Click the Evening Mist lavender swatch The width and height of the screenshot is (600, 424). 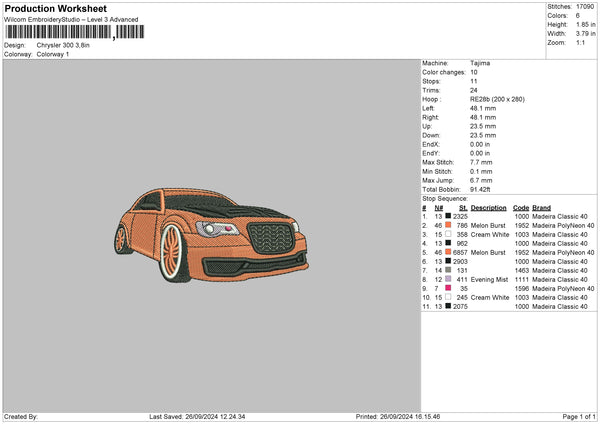coord(447,279)
